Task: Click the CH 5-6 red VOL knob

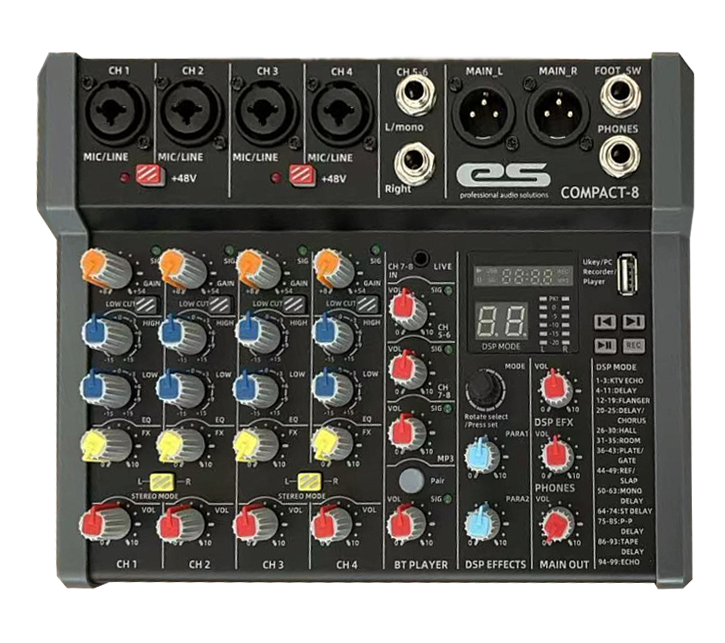Action: coord(408,308)
